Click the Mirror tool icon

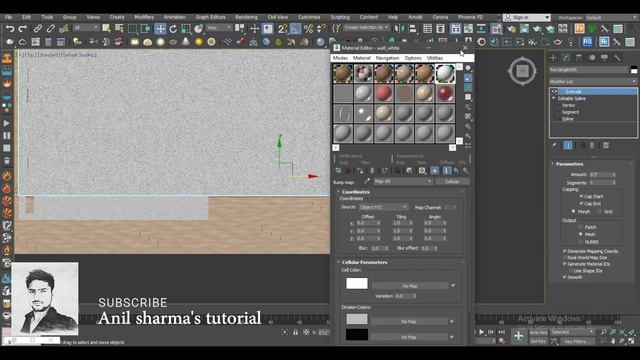click(x=400, y=29)
